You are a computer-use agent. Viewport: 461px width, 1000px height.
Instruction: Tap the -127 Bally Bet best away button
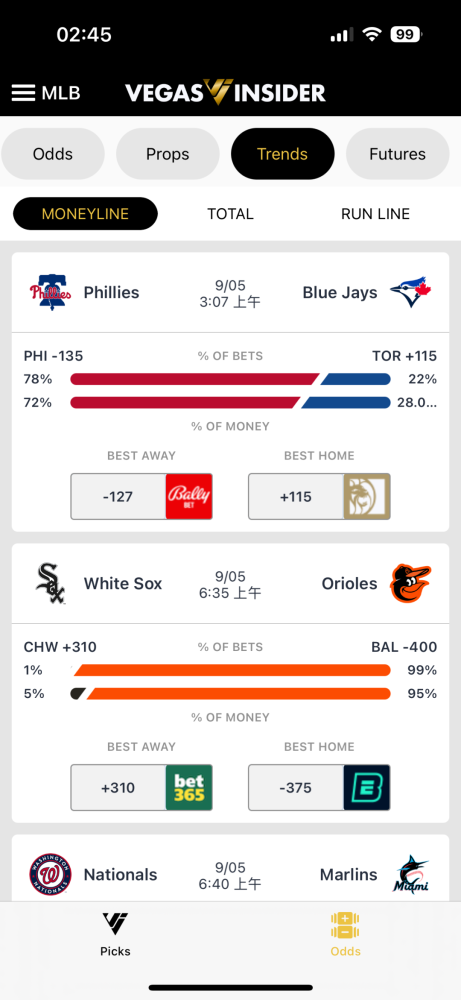(142, 496)
